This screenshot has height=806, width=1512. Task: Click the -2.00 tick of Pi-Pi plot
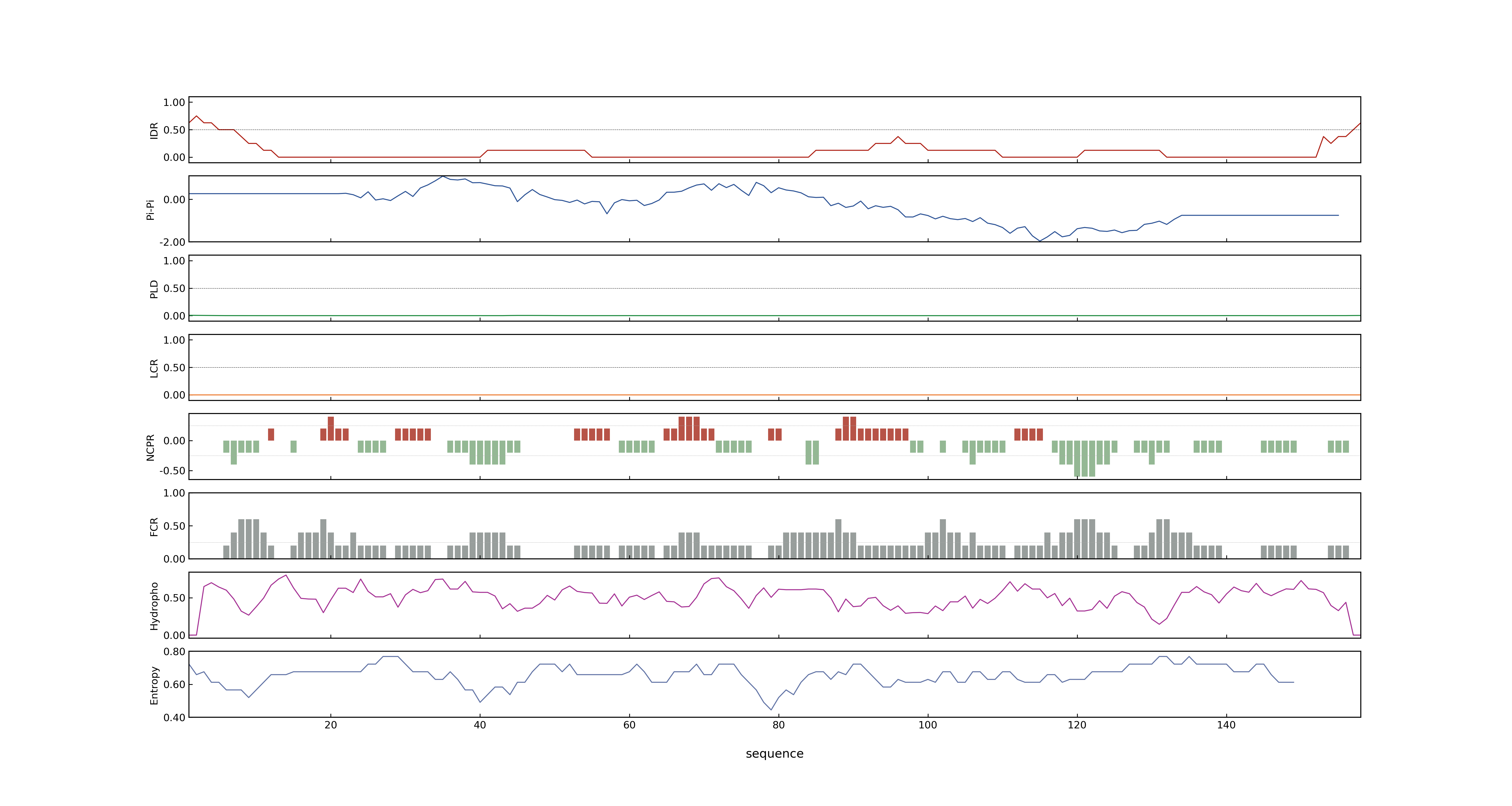(172, 242)
